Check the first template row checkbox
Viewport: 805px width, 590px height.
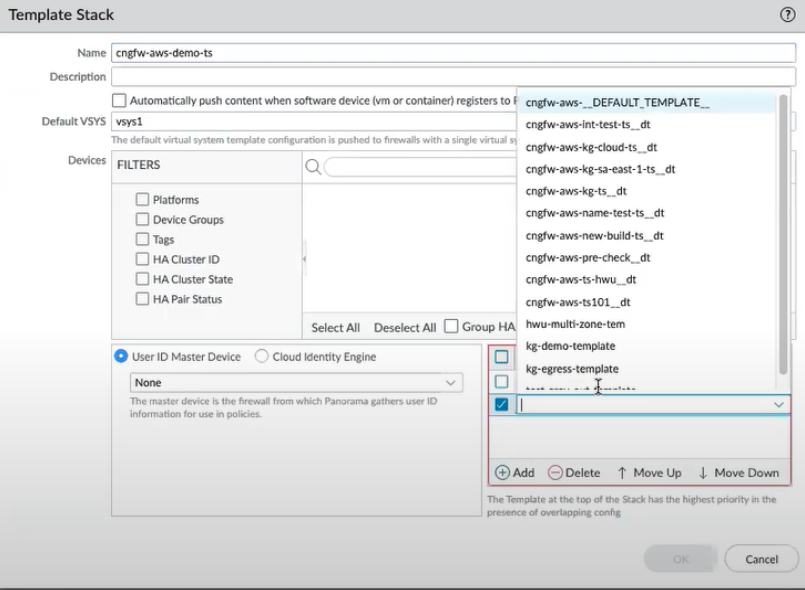(501, 357)
